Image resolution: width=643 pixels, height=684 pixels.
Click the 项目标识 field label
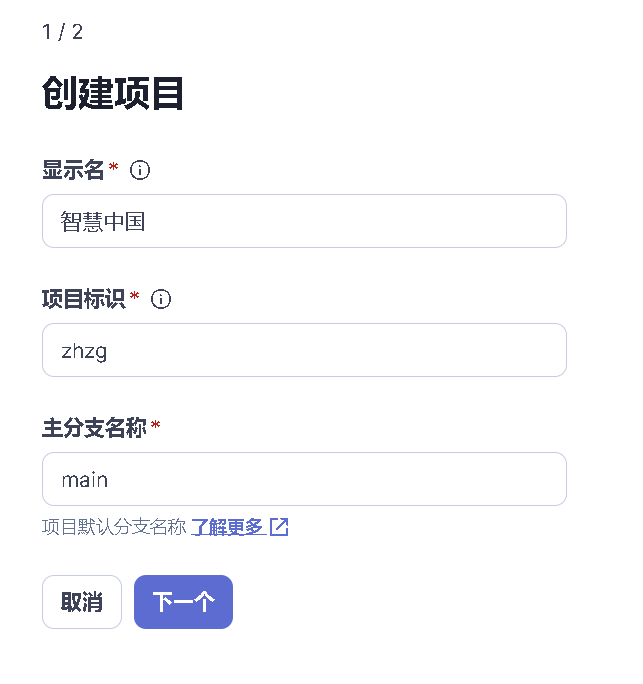coord(83,299)
